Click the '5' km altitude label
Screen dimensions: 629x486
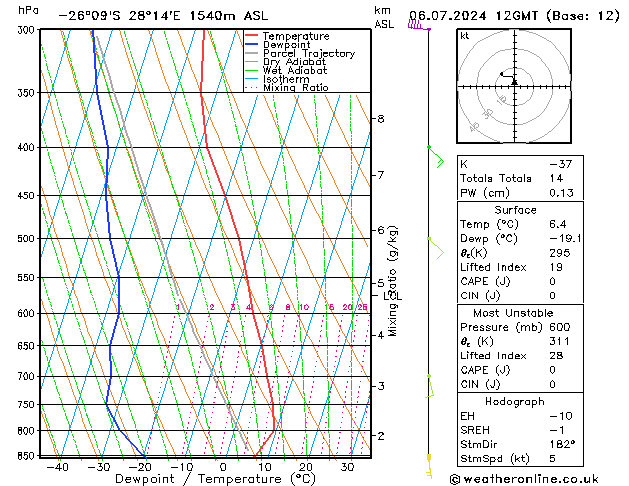pos(380,283)
